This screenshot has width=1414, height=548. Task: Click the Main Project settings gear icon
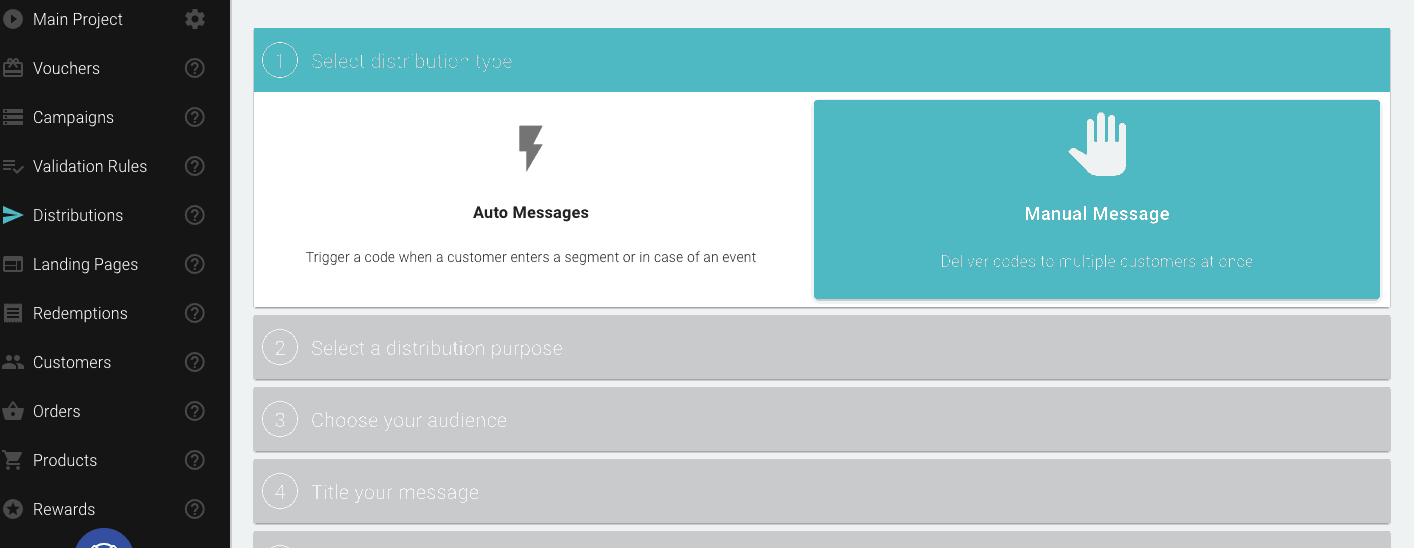[195, 19]
